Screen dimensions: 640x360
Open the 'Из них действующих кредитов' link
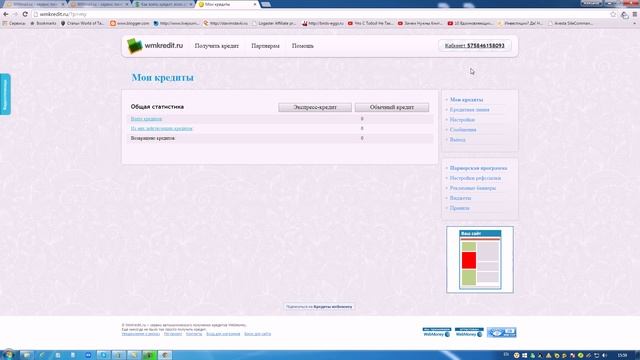(161, 129)
